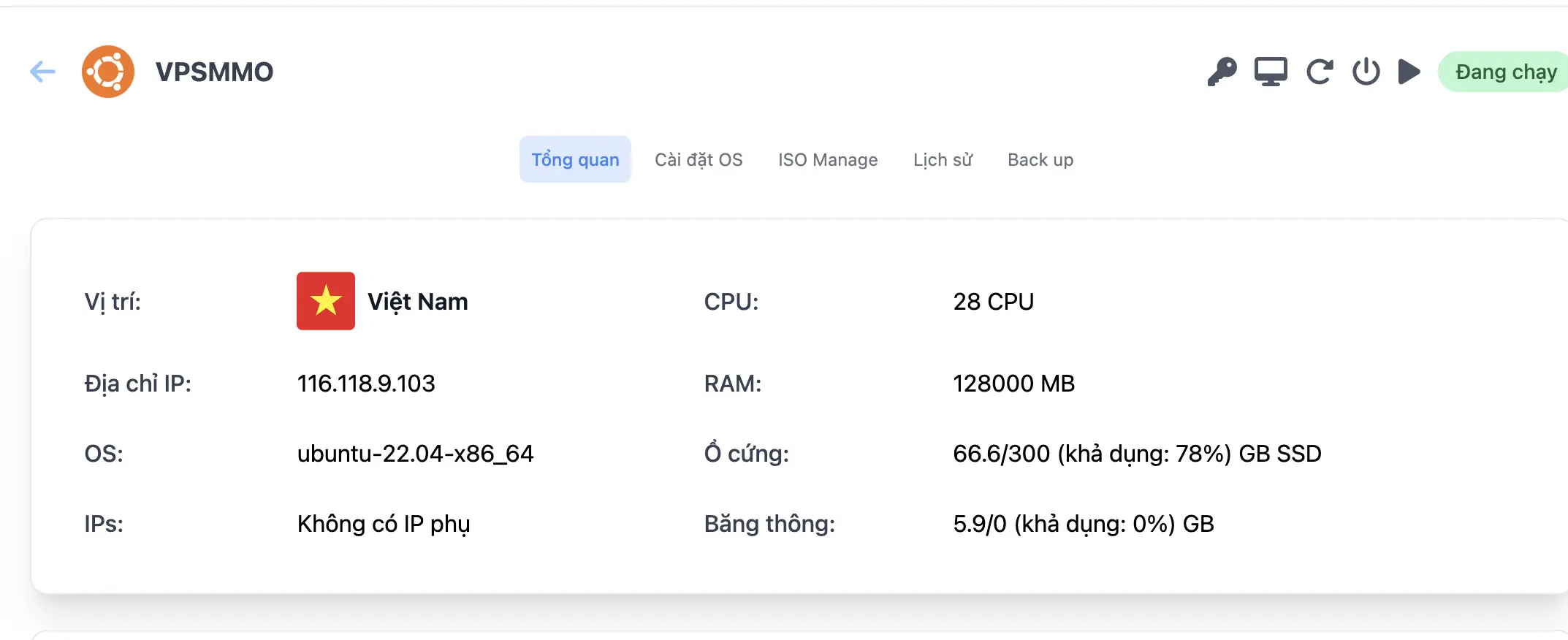Click the CPU: label
1568x640 pixels.
pos(731,301)
